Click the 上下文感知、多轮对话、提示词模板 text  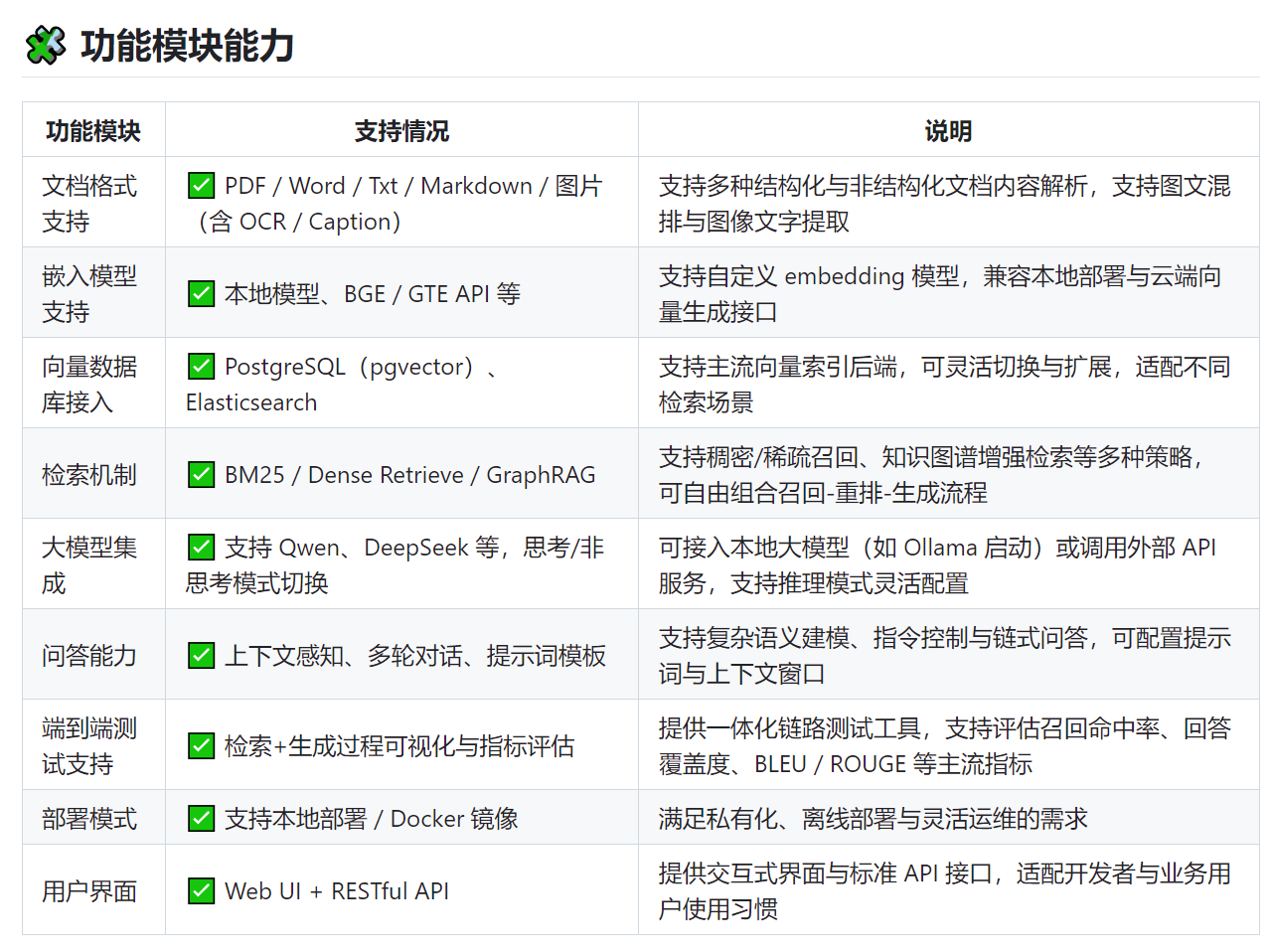pos(415,656)
